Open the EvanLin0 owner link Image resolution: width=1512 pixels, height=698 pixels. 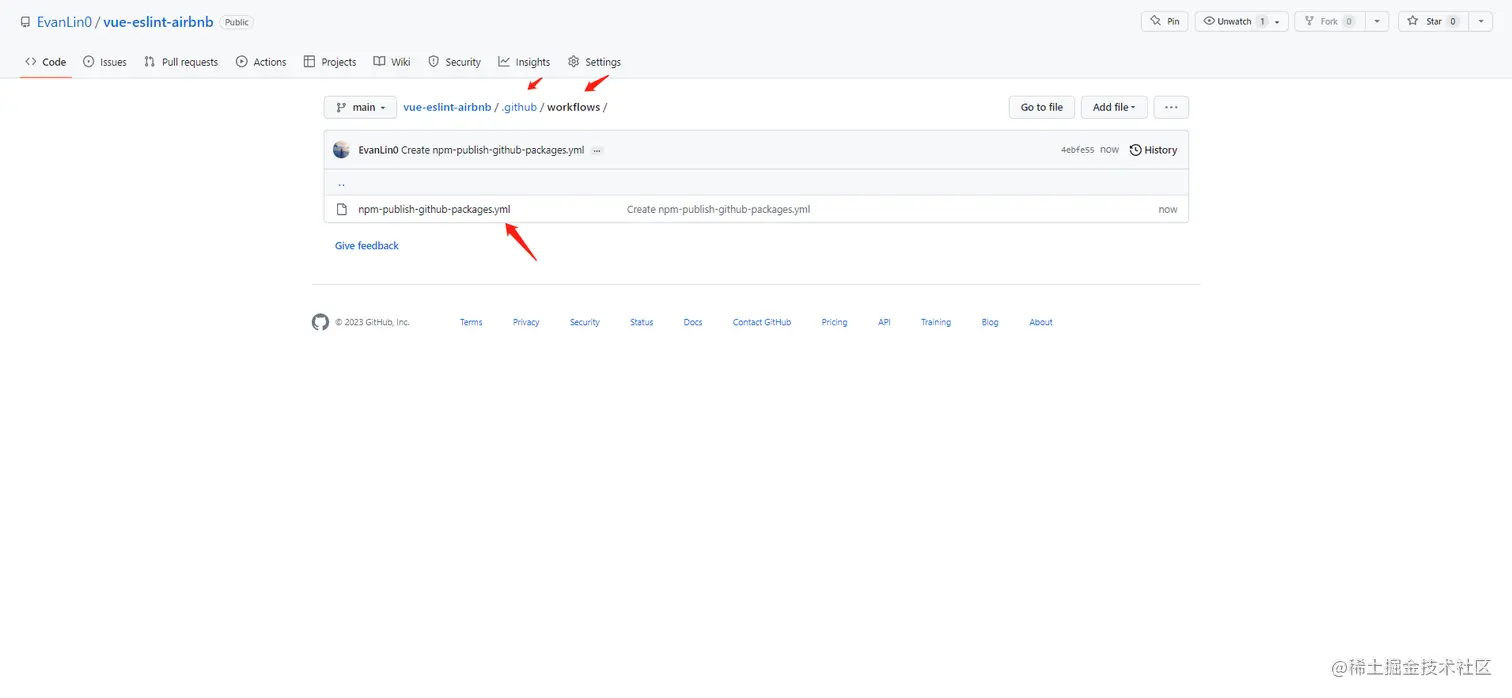click(x=64, y=22)
